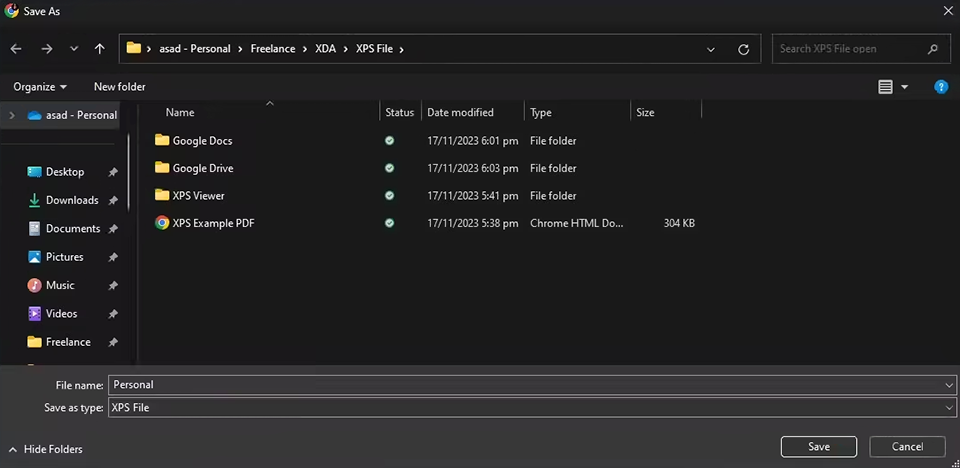
Task: Click the pin icon beside Downloads
Action: click(113, 201)
